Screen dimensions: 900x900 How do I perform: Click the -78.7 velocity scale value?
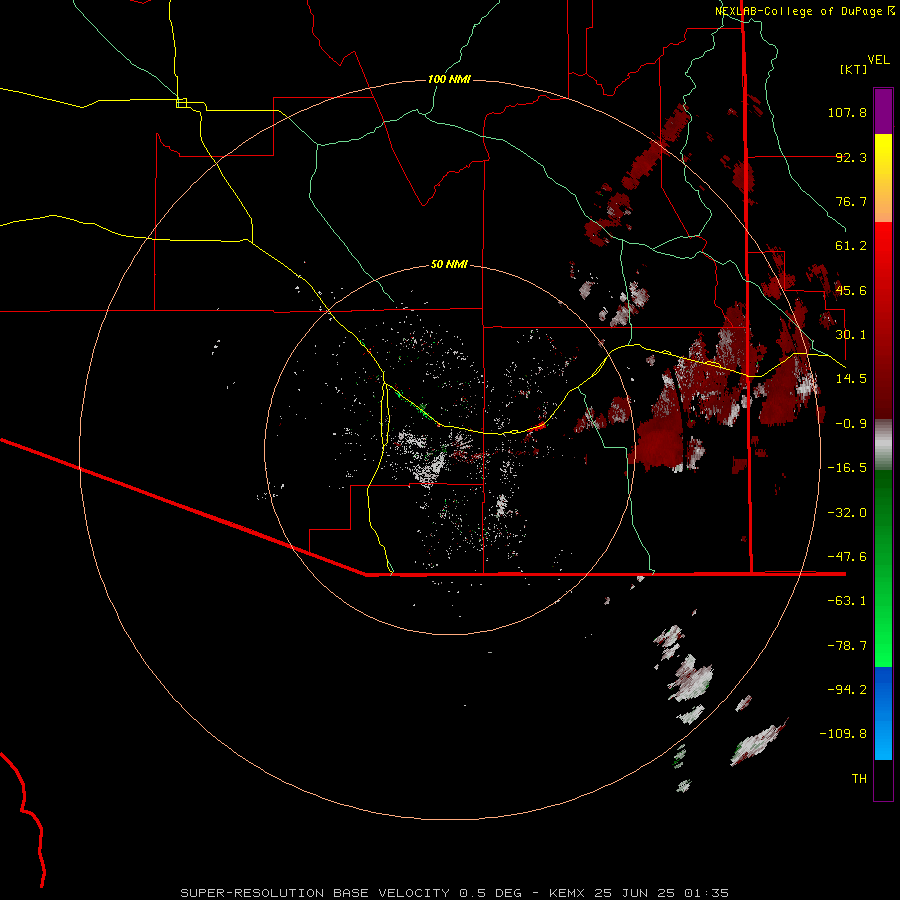pyautogui.click(x=847, y=646)
